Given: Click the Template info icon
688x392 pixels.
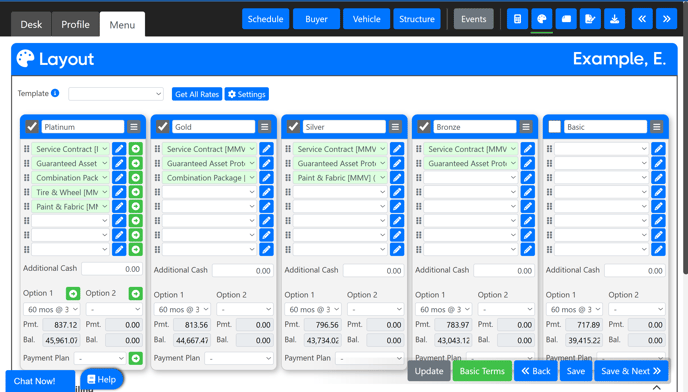Looking at the screenshot, I should point(55,93).
